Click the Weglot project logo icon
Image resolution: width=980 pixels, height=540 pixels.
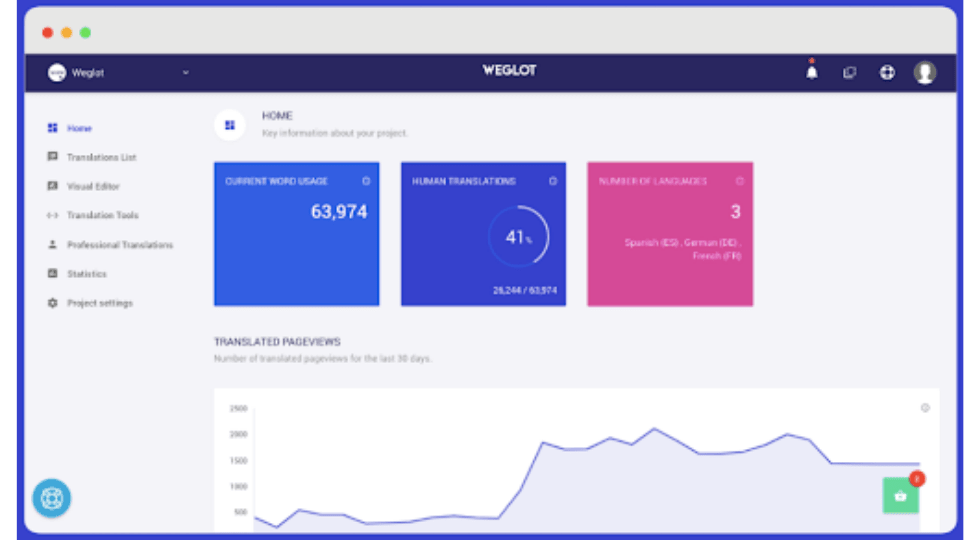click(x=57, y=72)
